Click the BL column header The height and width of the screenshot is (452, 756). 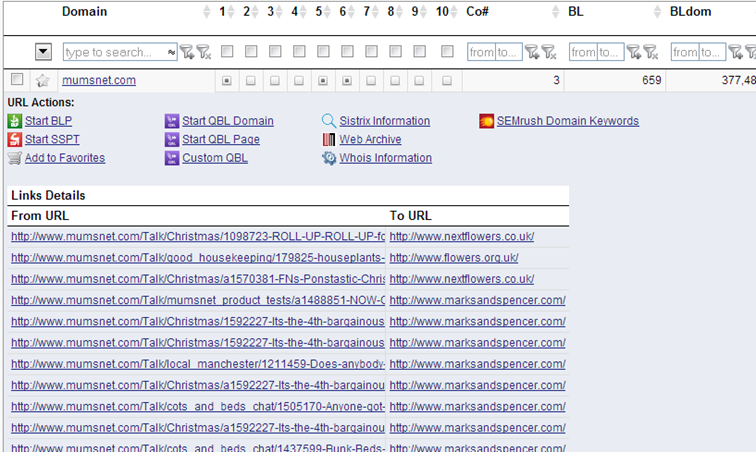(576, 12)
